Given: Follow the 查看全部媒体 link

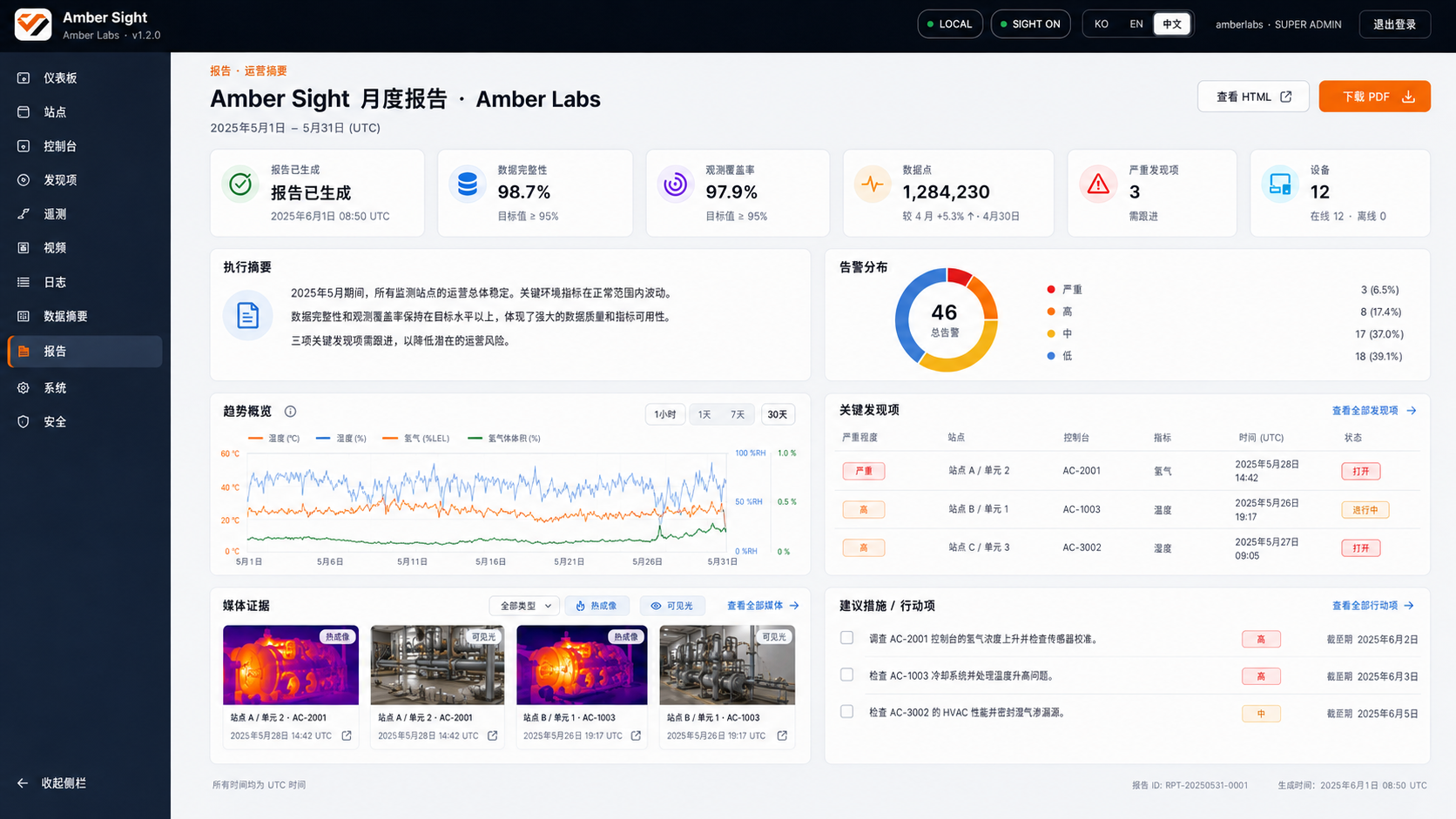Looking at the screenshot, I should [x=763, y=606].
